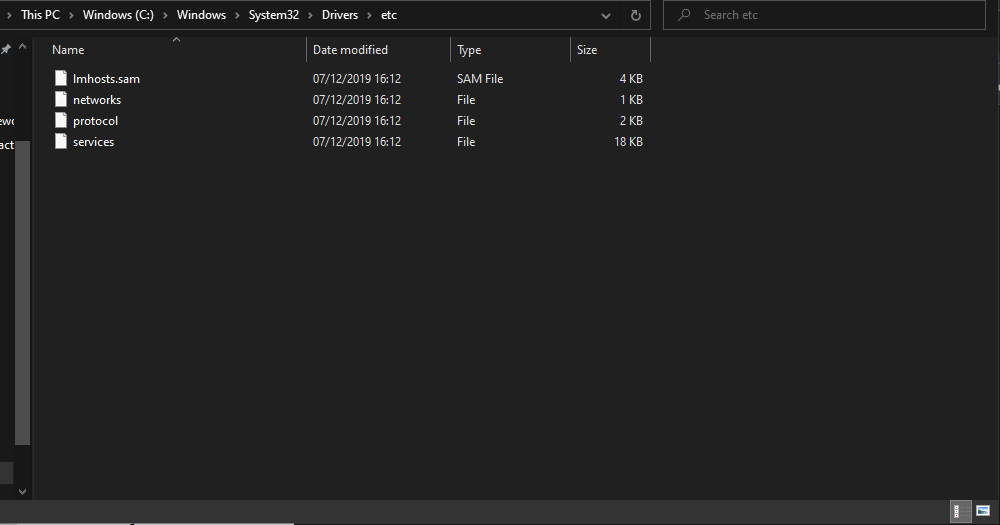The image size is (1000, 525).
Task: Click the File type of services row
Action: click(x=466, y=142)
